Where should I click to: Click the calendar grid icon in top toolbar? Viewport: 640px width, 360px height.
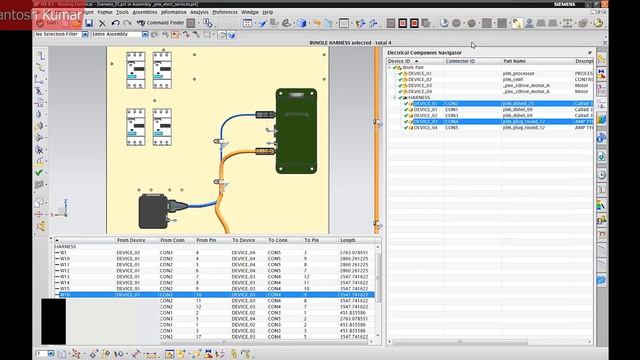[x=247, y=23]
